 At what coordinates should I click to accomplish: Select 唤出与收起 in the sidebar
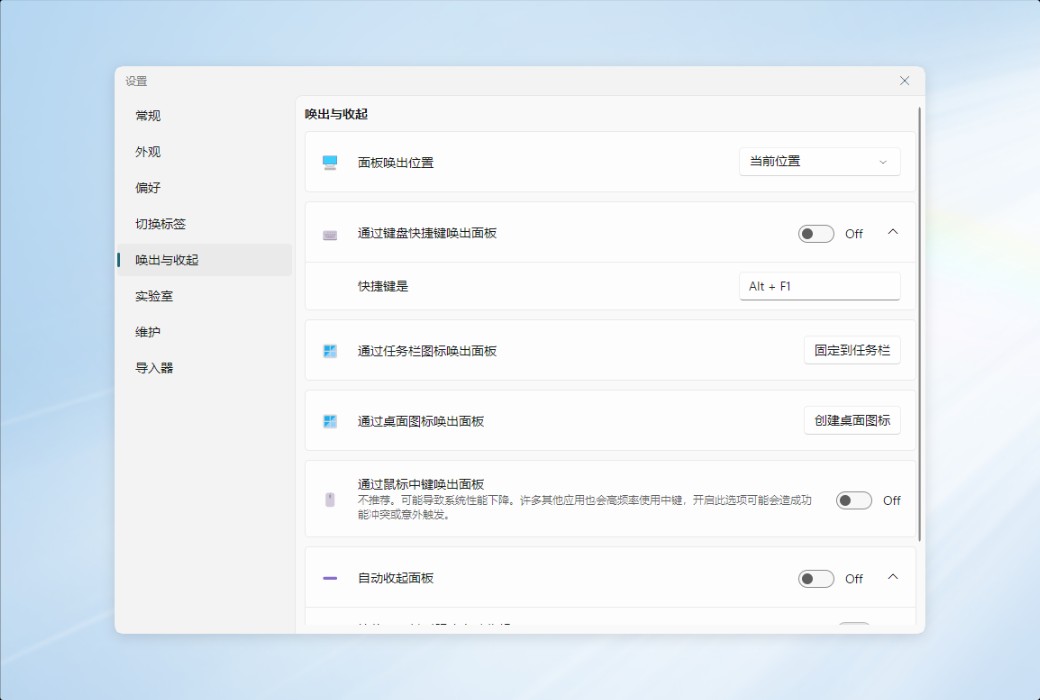tap(204, 259)
